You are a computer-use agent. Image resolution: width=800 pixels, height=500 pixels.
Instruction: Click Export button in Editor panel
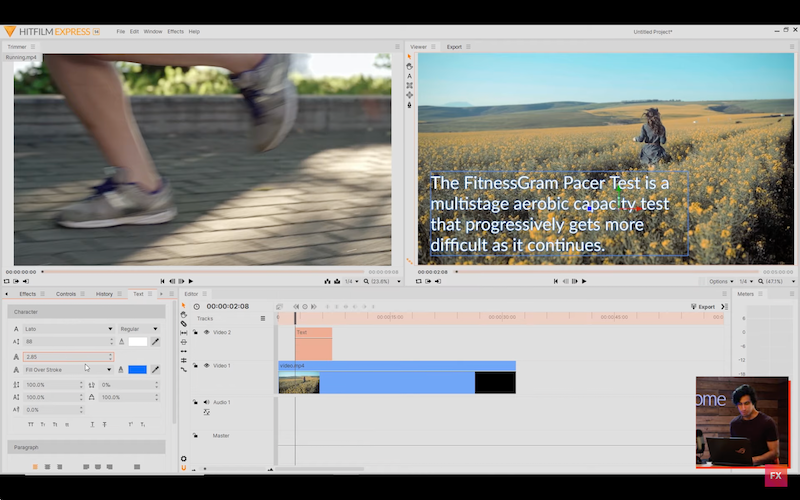[703, 307]
